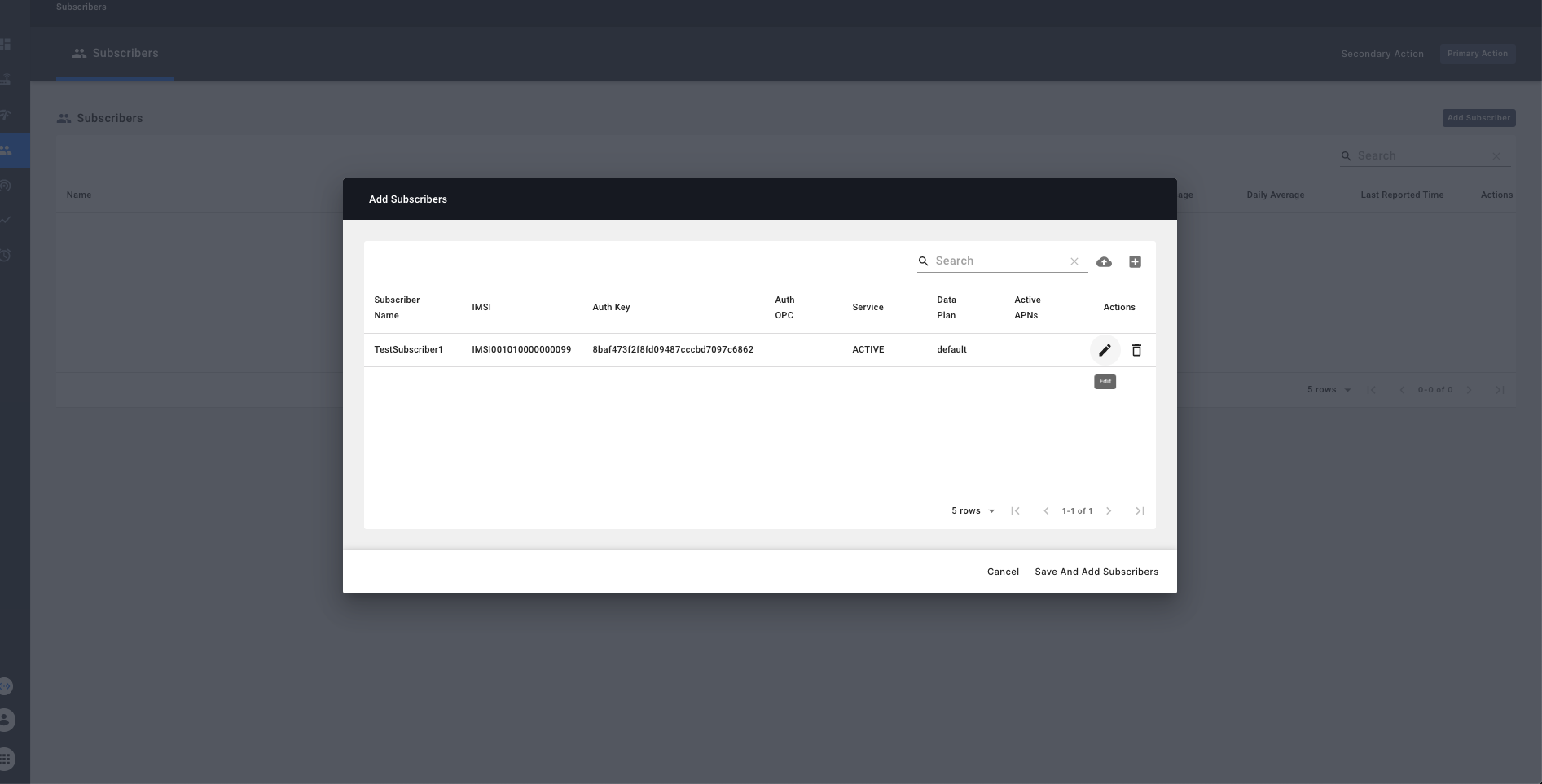Screen dimensions: 1542x784
Task: Open the account profile icon in sidebar
Action: 6,720
